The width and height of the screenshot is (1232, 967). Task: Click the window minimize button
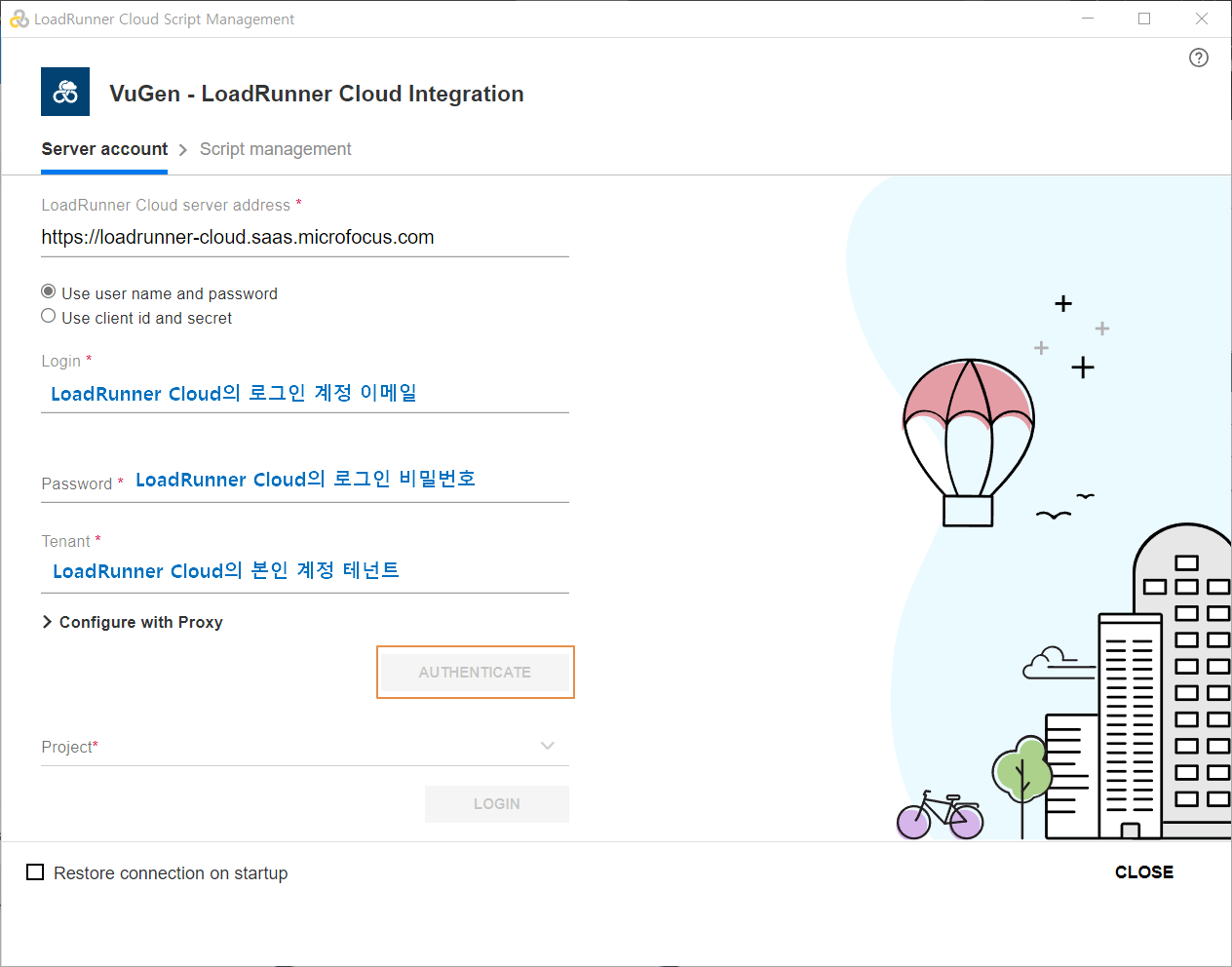[1087, 19]
